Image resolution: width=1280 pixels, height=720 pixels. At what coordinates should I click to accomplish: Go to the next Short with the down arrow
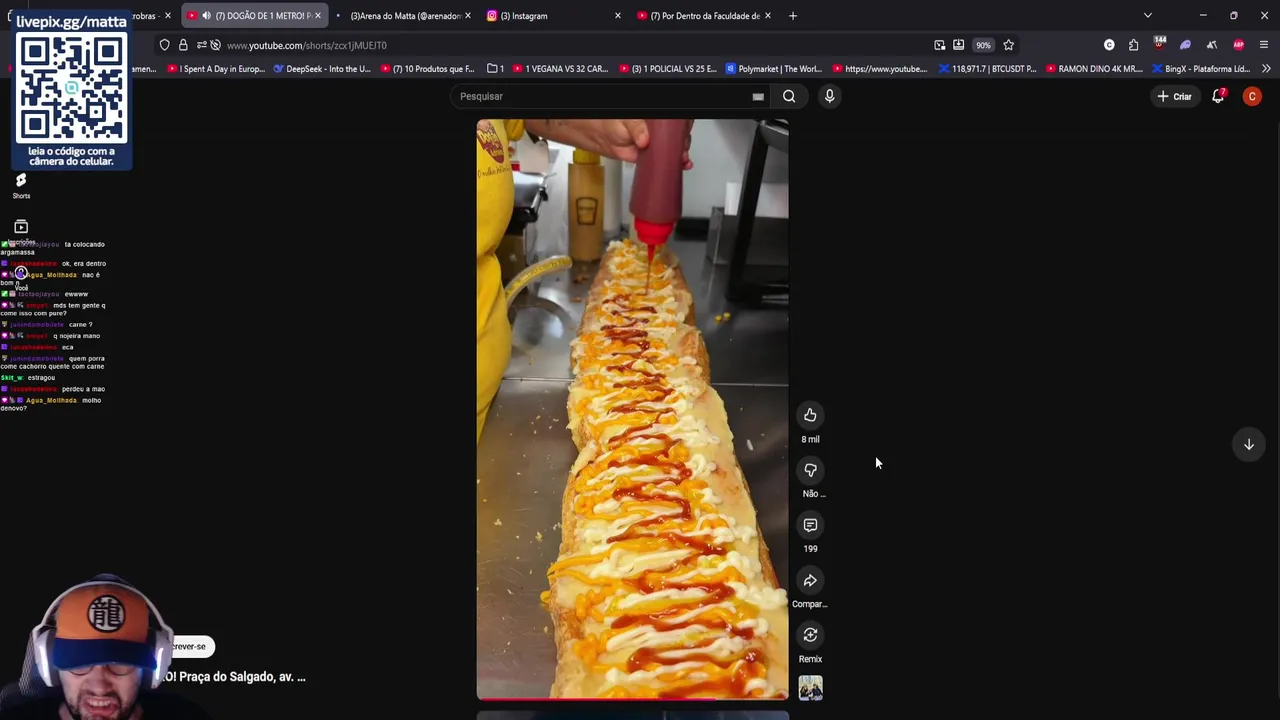(1249, 444)
